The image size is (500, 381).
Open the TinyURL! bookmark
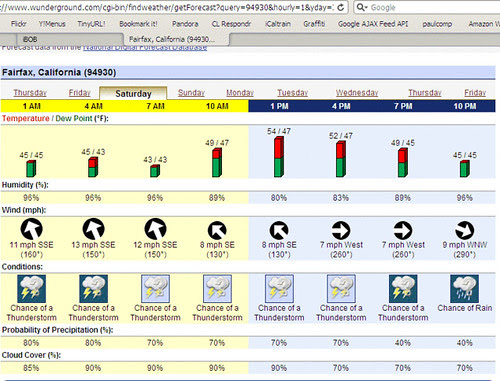tap(91, 24)
